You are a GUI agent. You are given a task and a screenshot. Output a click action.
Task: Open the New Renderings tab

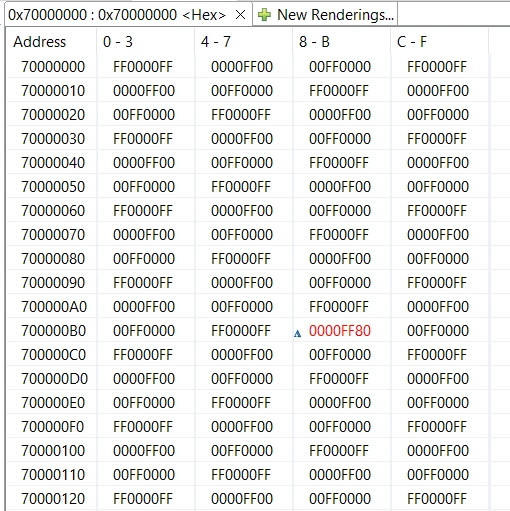pos(325,15)
